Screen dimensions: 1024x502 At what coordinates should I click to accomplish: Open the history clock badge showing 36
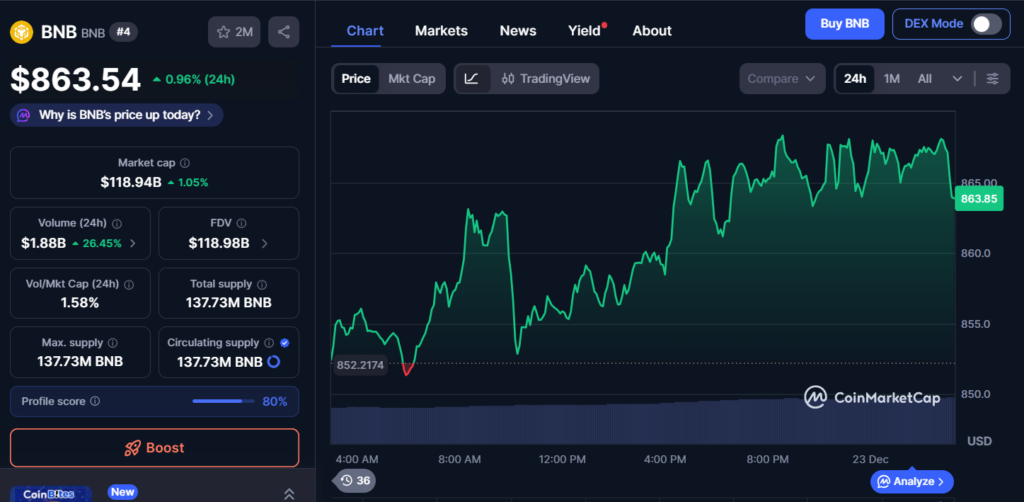(x=355, y=480)
